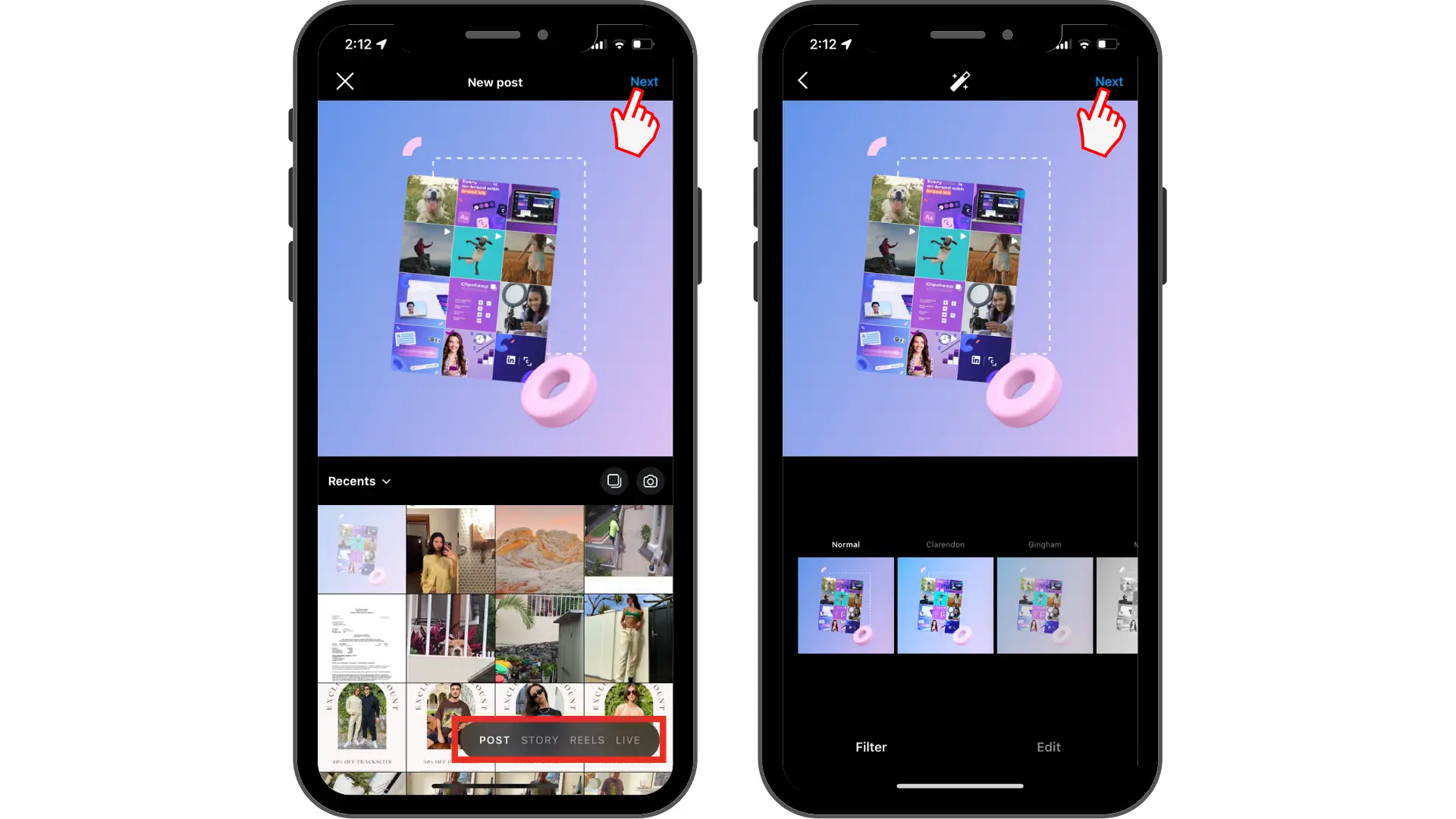Tap the Next button on New post screen
This screenshot has height=819, width=1456.
click(x=644, y=81)
